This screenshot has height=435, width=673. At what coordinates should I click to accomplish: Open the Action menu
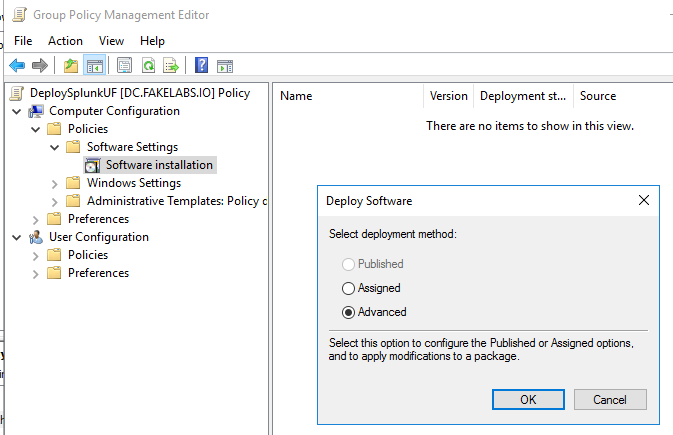pyautogui.click(x=65, y=41)
